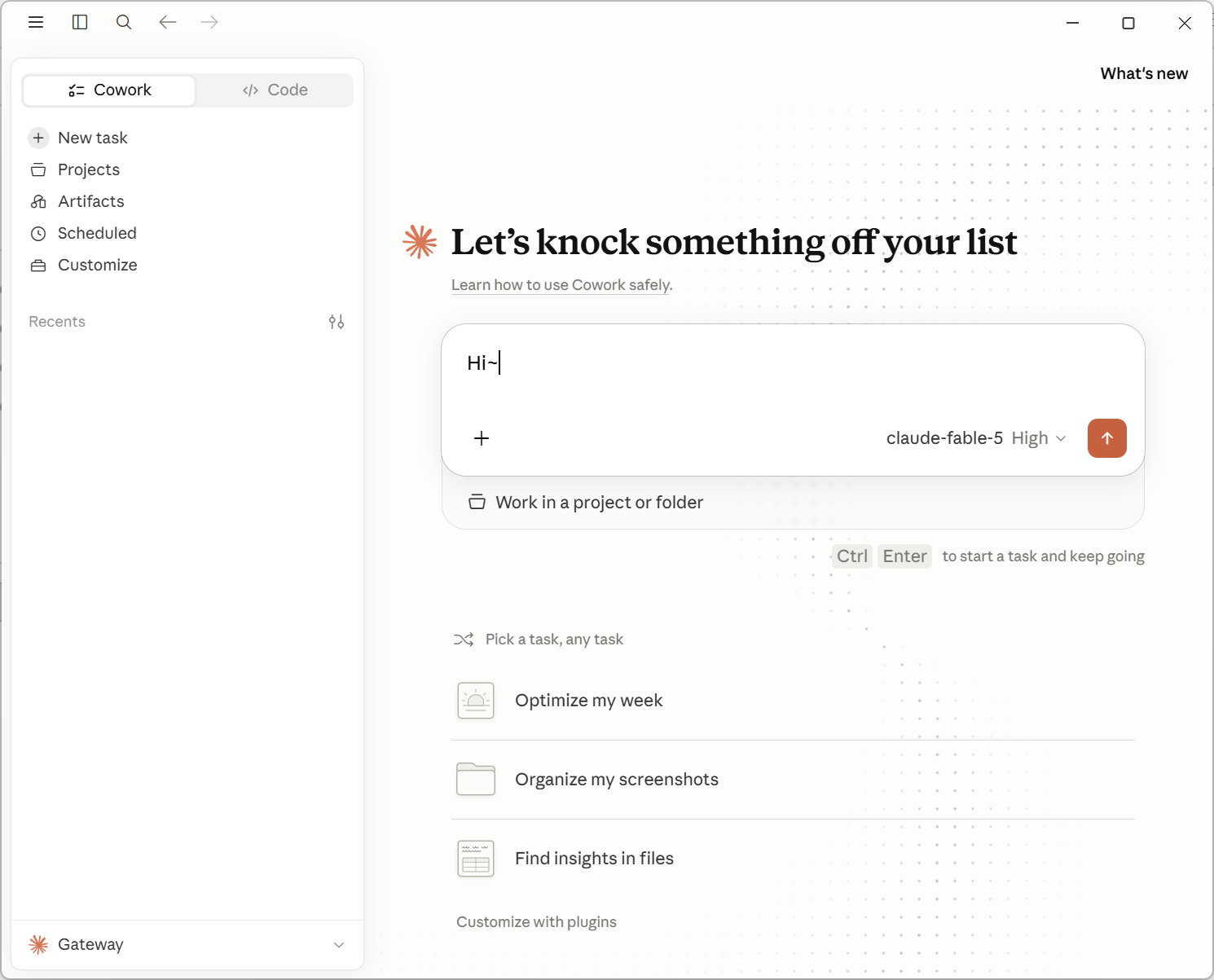Click into the message input containing Hi~
Screen dimensions: 1214x980
[793, 363]
